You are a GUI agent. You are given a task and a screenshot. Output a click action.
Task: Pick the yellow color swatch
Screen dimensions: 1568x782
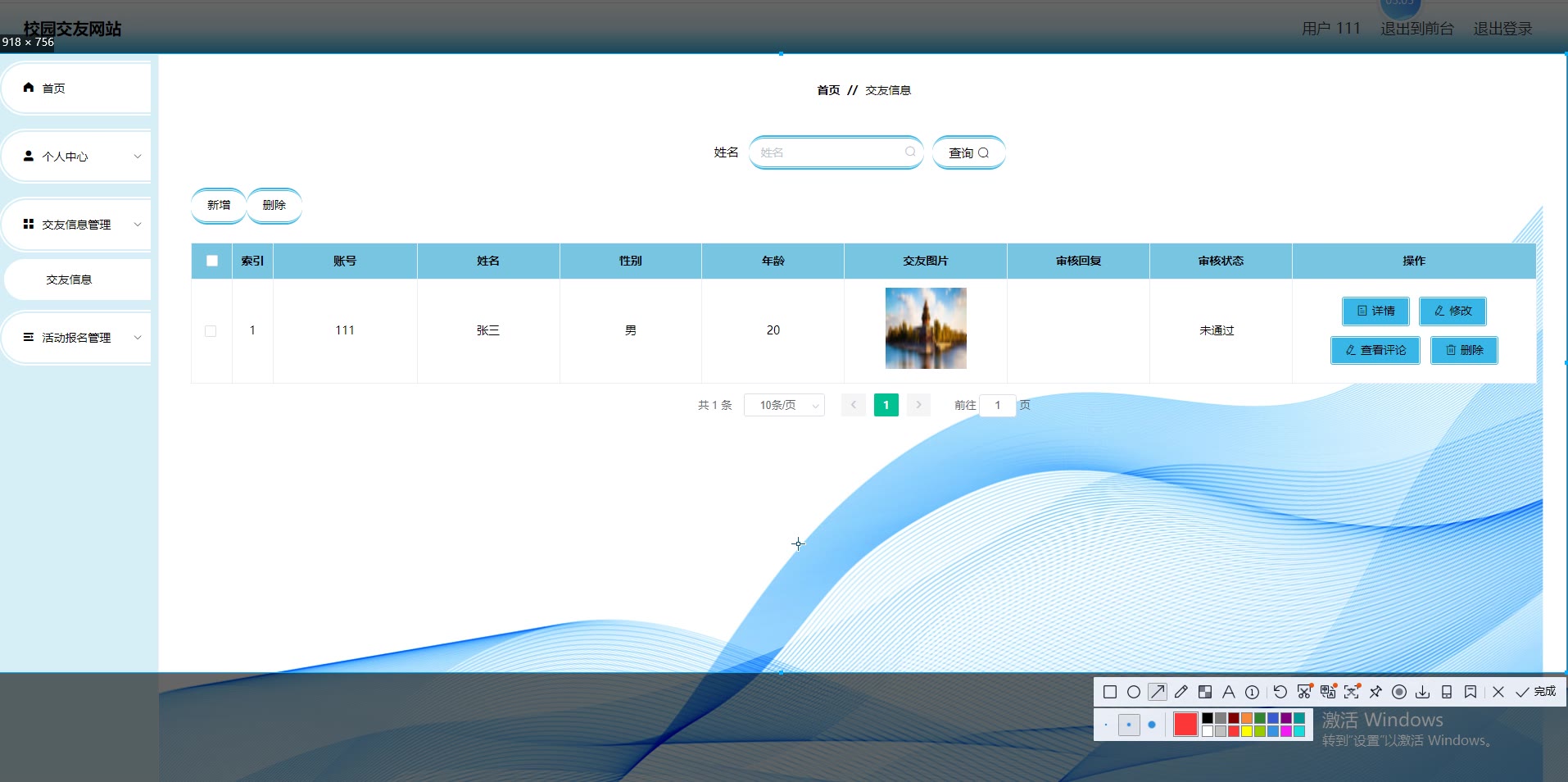click(1247, 731)
